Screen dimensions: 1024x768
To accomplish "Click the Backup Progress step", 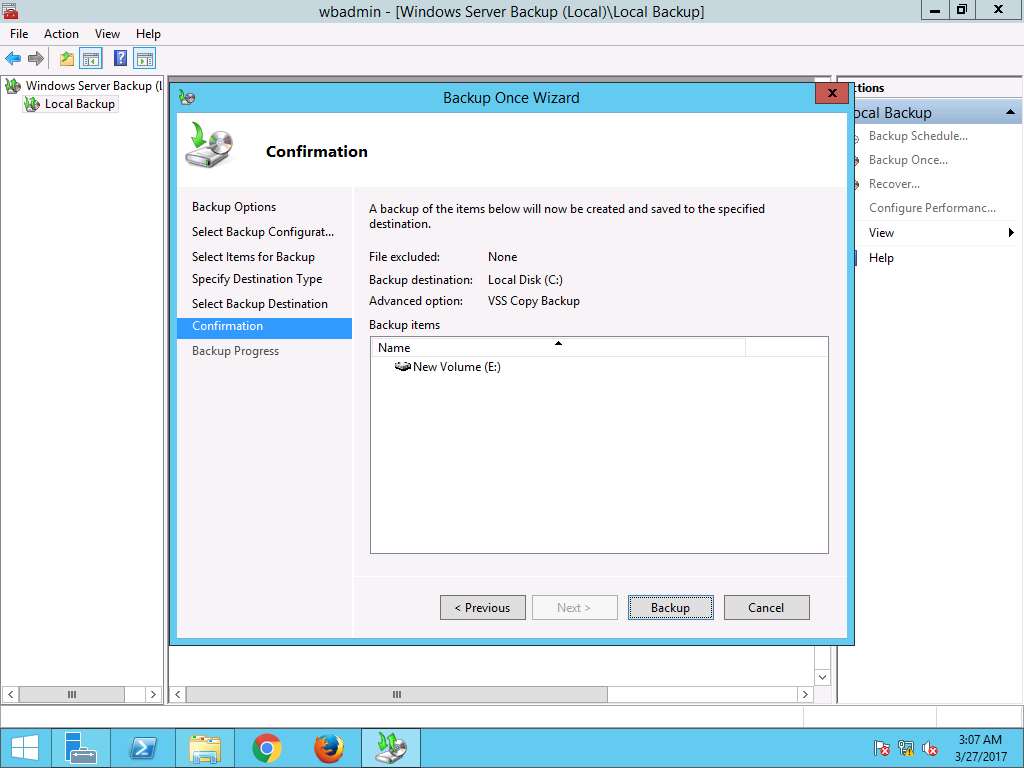I will tap(235, 351).
